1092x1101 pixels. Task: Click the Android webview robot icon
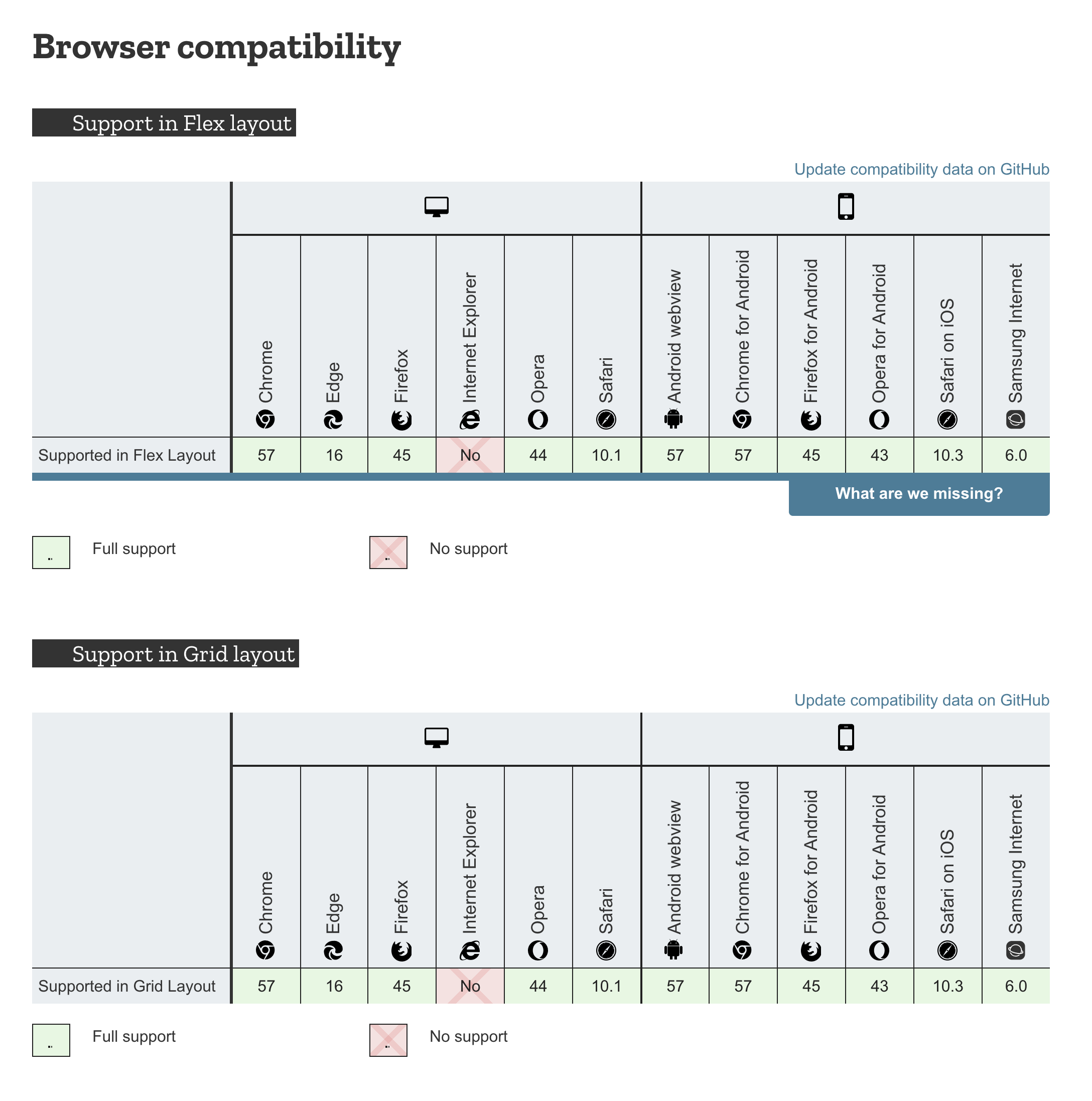tap(674, 420)
